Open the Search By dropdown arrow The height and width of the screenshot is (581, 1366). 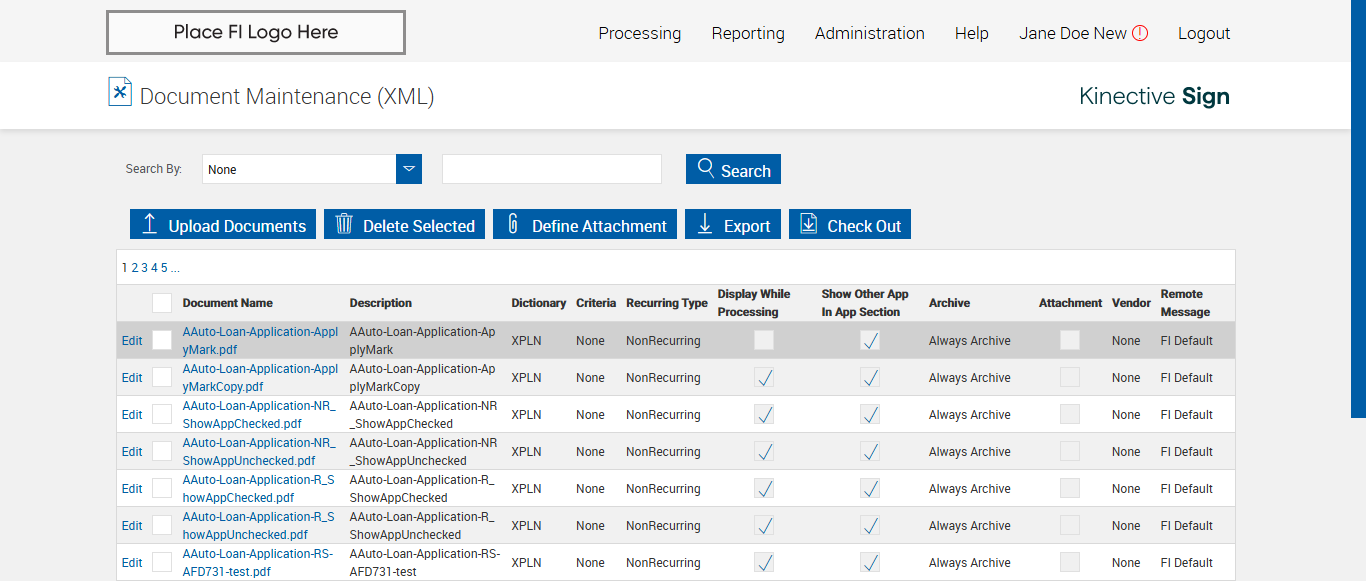tap(409, 169)
